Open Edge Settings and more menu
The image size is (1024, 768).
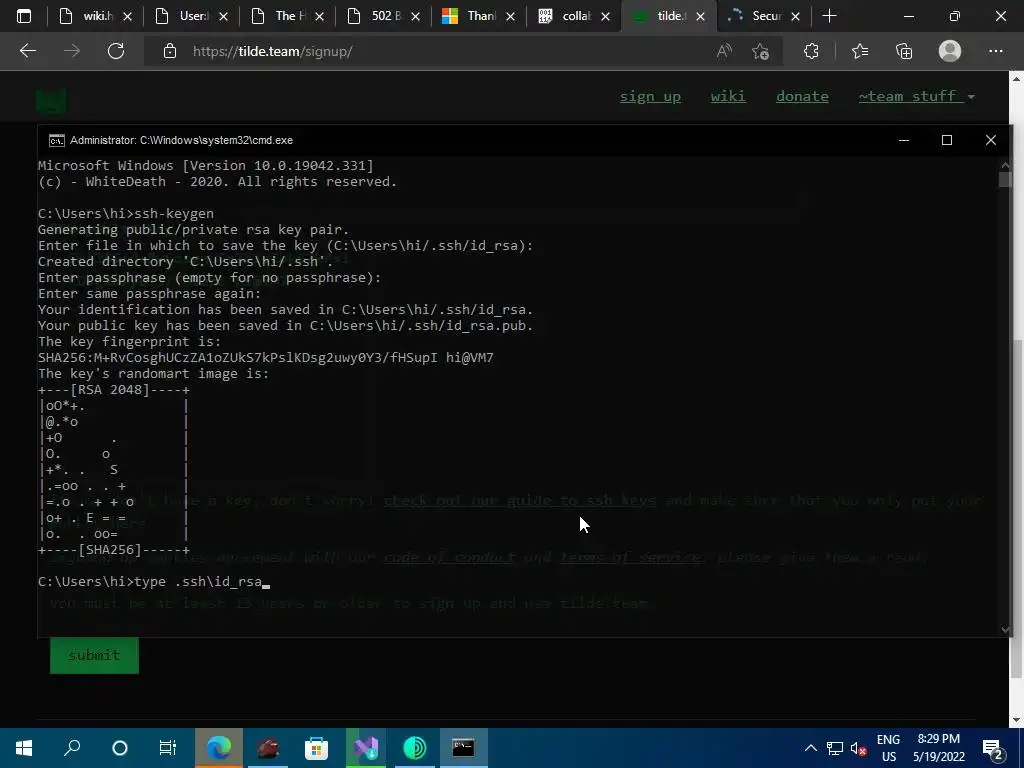pos(996,51)
